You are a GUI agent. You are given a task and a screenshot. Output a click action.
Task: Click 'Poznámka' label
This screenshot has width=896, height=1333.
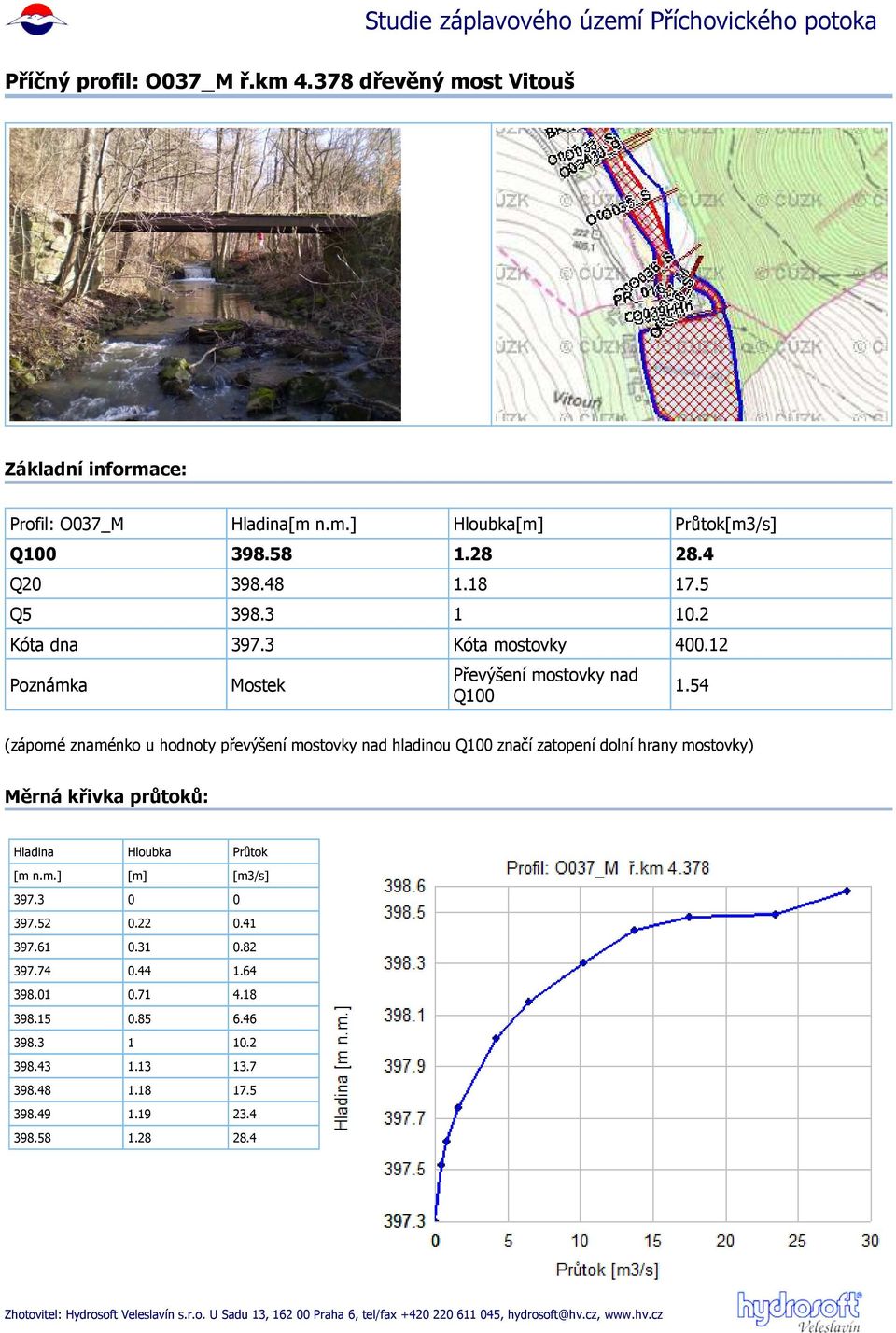click(x=49, y=685)
